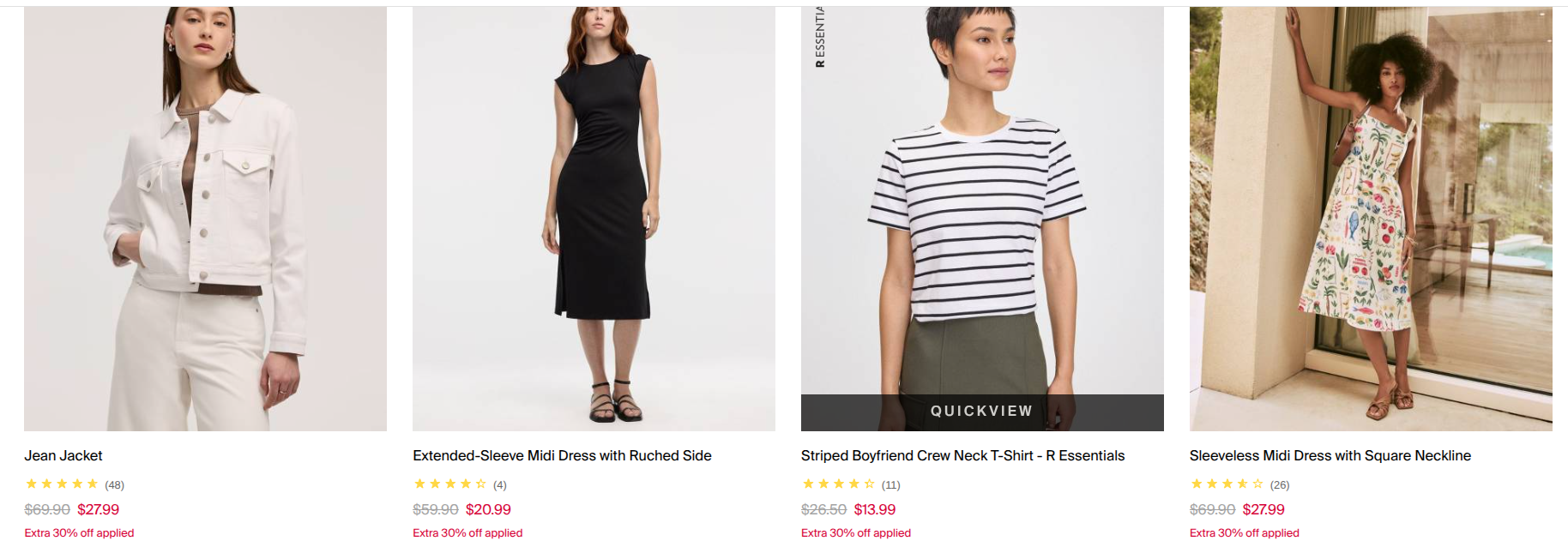Click the black midi dress product image
The width and height of the screenshot is (1568, 553).
pos(594,214)
